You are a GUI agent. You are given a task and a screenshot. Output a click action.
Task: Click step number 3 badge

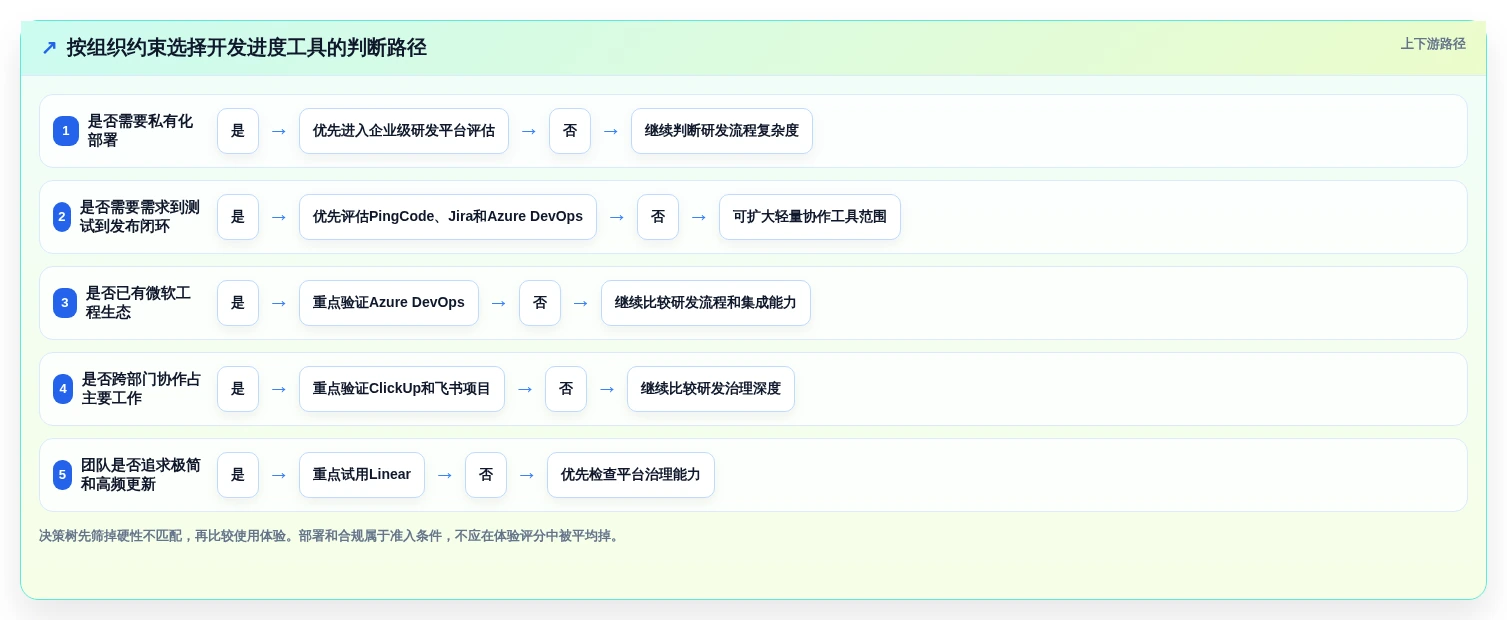(65, 303)
